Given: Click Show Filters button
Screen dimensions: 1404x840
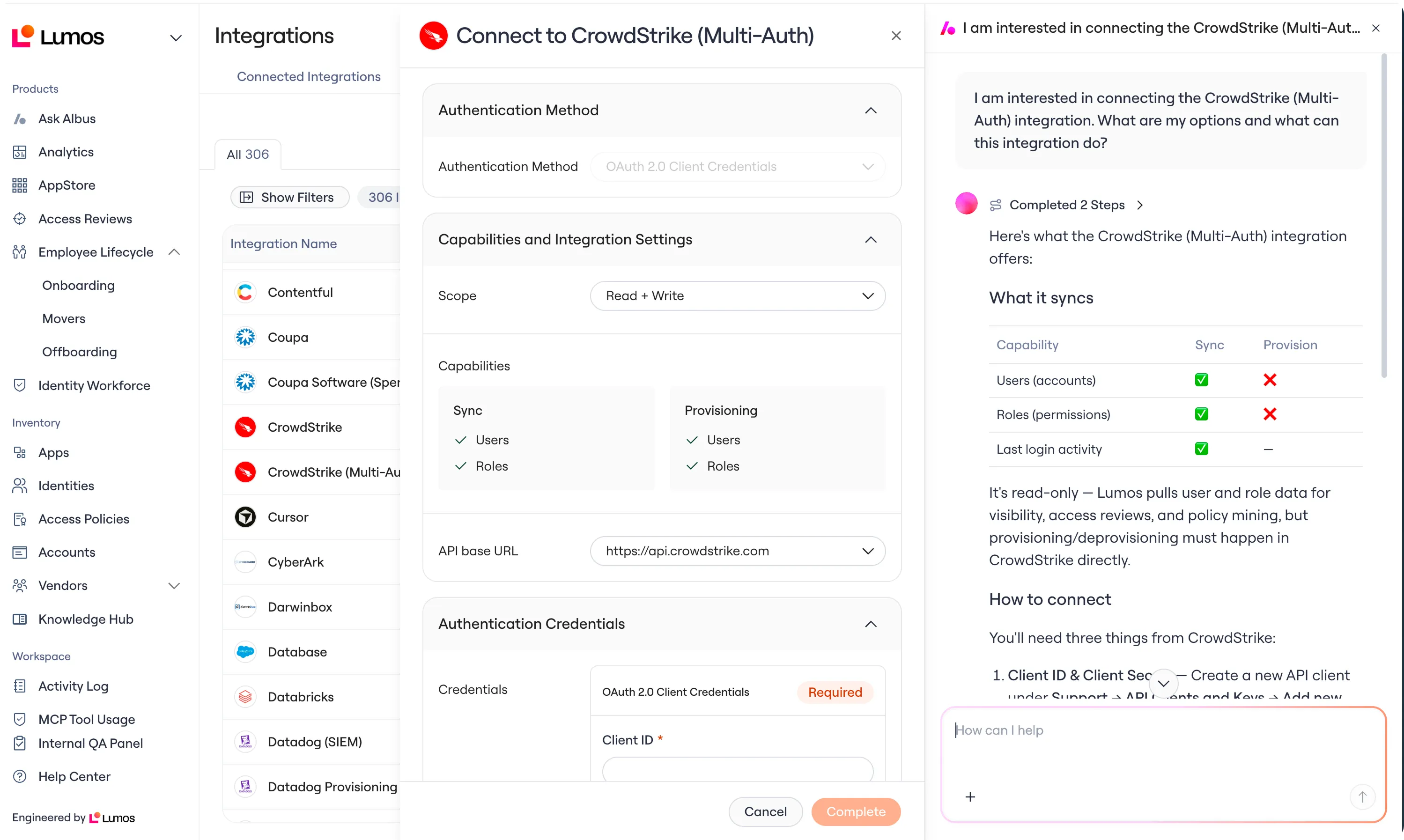Looking at the screenshot, I should [289, 198].
